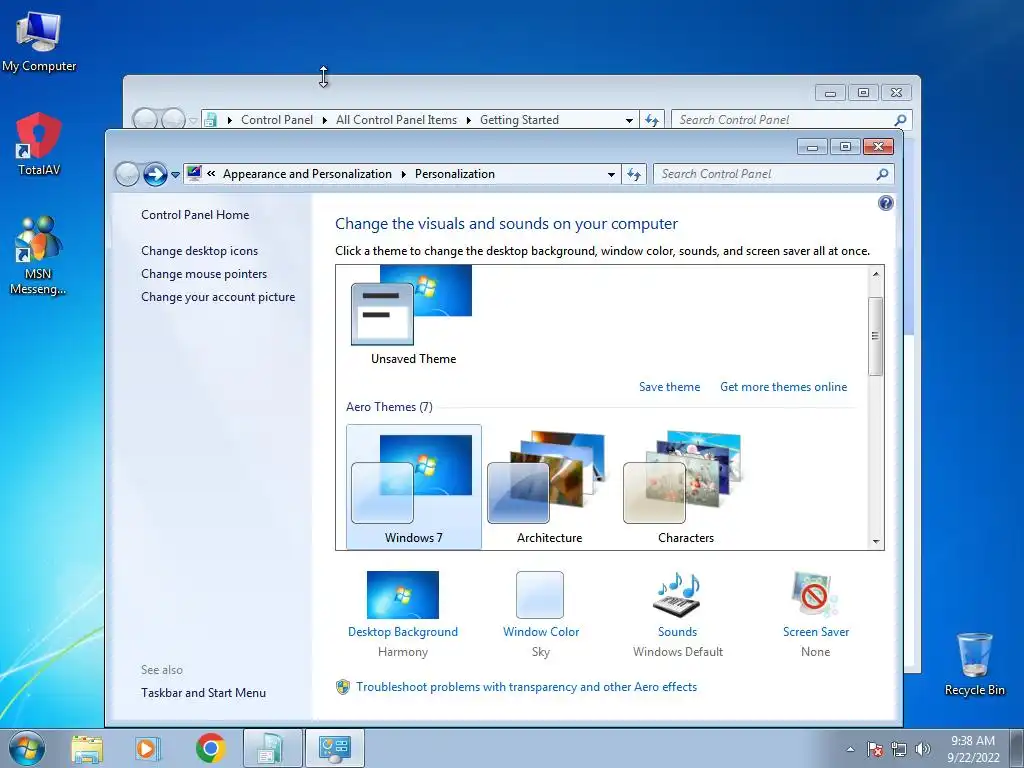Viewport: 1024px width, 768px height.
Task: Select the Characters theme
Action: click(x=685, y=487)
